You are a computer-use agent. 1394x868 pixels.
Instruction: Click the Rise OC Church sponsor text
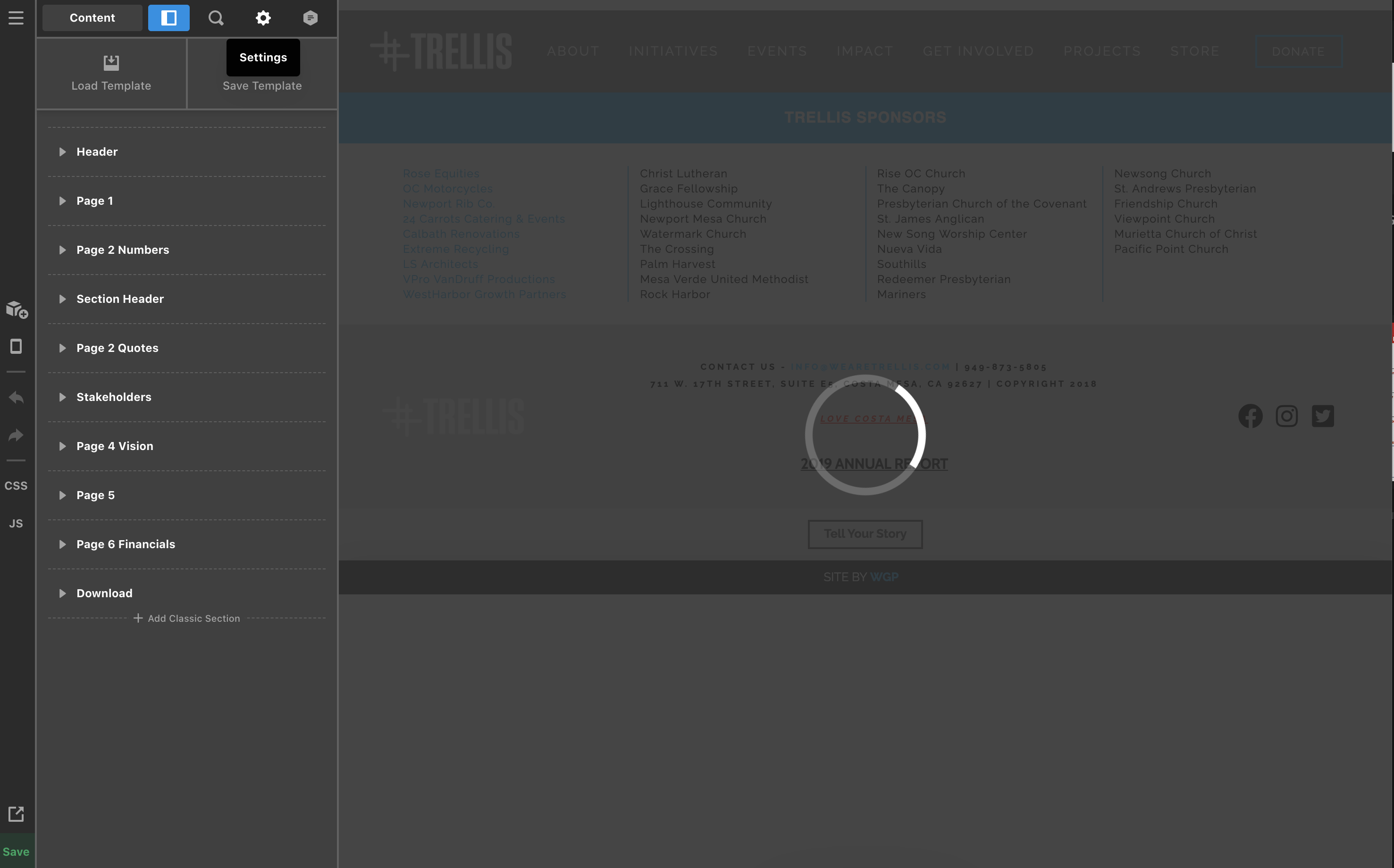point(921,174)
